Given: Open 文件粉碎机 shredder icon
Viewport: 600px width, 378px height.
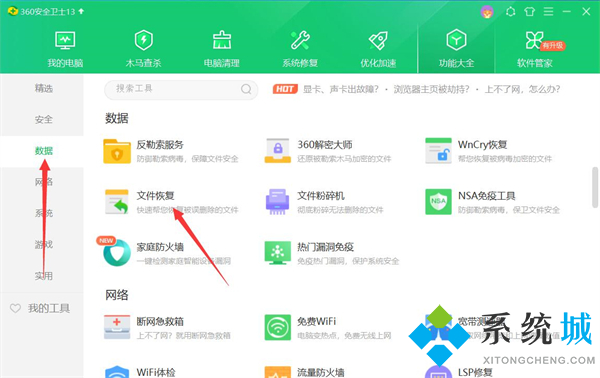Looking at the screenshot, I should [x=277, y=202].
